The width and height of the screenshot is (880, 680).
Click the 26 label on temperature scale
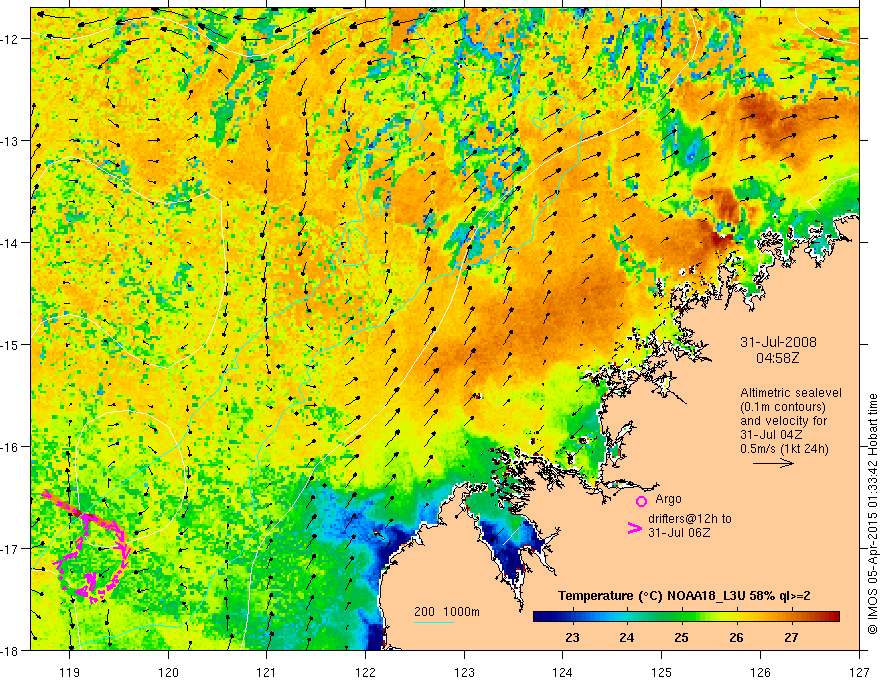pos(736,638)
